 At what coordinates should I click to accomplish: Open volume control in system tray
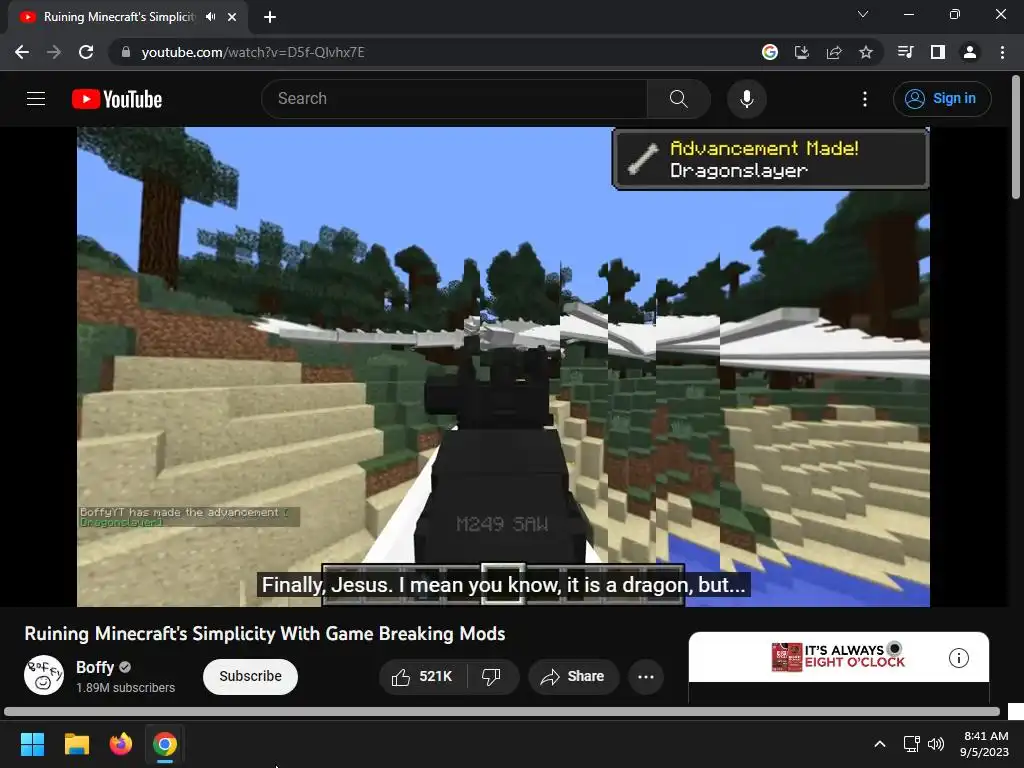coord(936,744)
